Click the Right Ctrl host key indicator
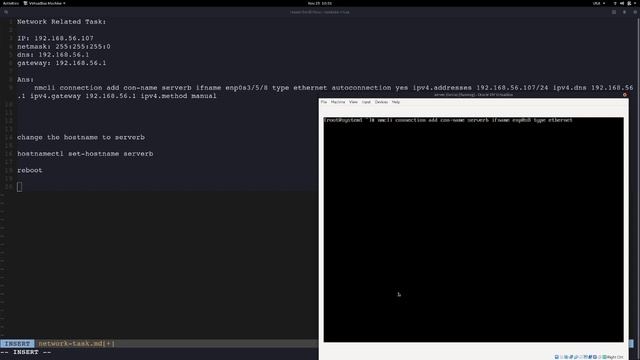 click(x=614, y=357)
